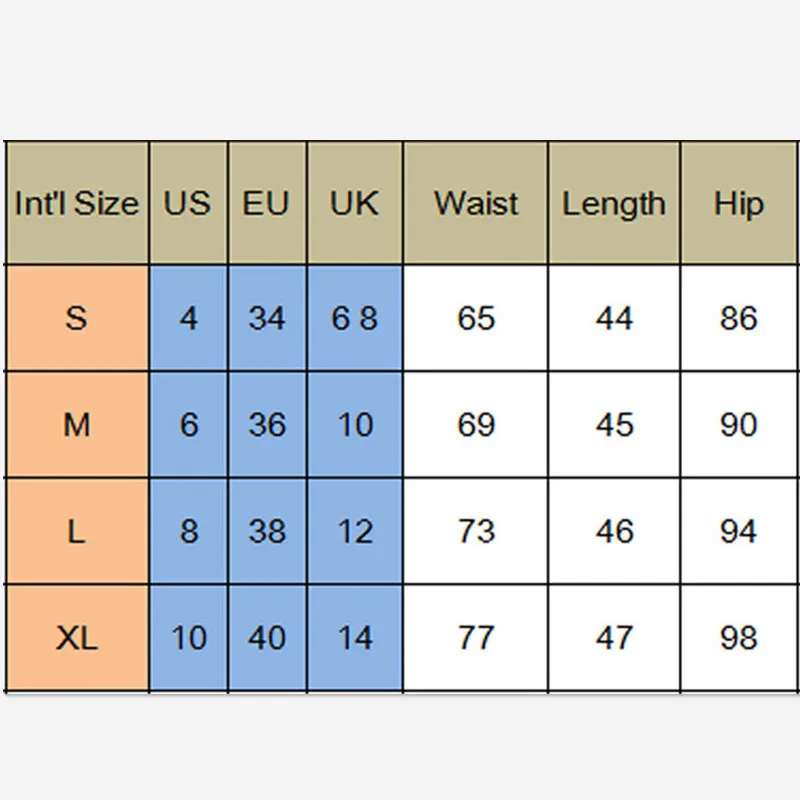Click the M size row label
This screenshot has height=800, width=800.
pyautogui.click(x=77, y=425)
